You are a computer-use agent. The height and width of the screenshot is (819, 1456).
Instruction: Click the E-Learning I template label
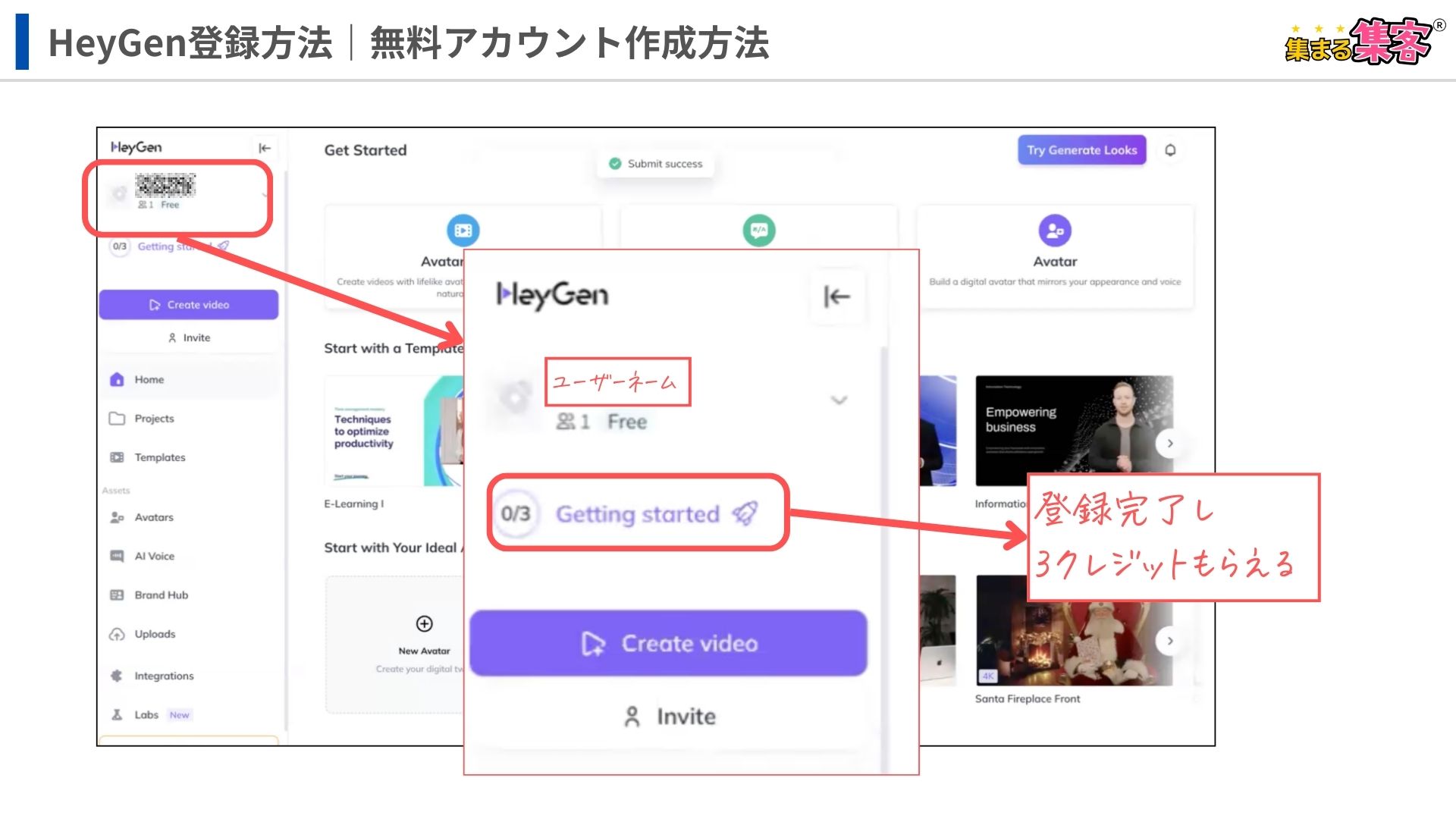(354, 504)
